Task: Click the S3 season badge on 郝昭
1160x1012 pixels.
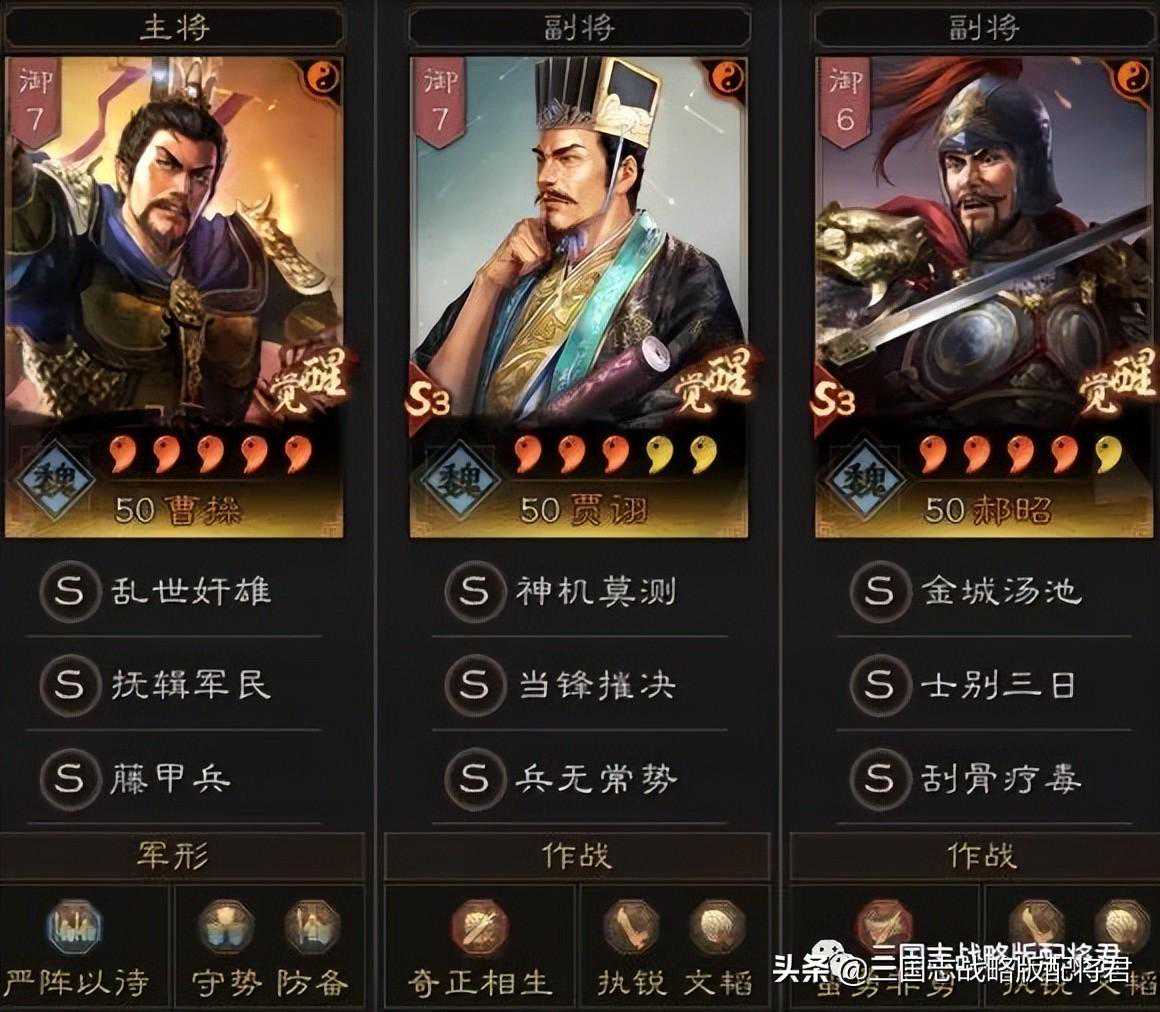Action: [x=833, y=400]
